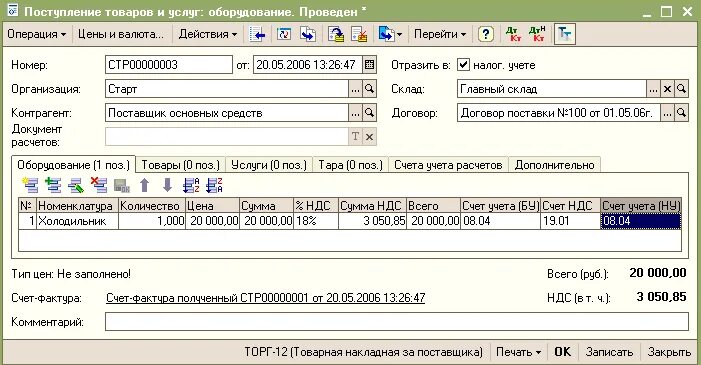Viewport: 701px width, 365px height.
Task: Open the help question mark icon
Action: [x=486, y=34]
